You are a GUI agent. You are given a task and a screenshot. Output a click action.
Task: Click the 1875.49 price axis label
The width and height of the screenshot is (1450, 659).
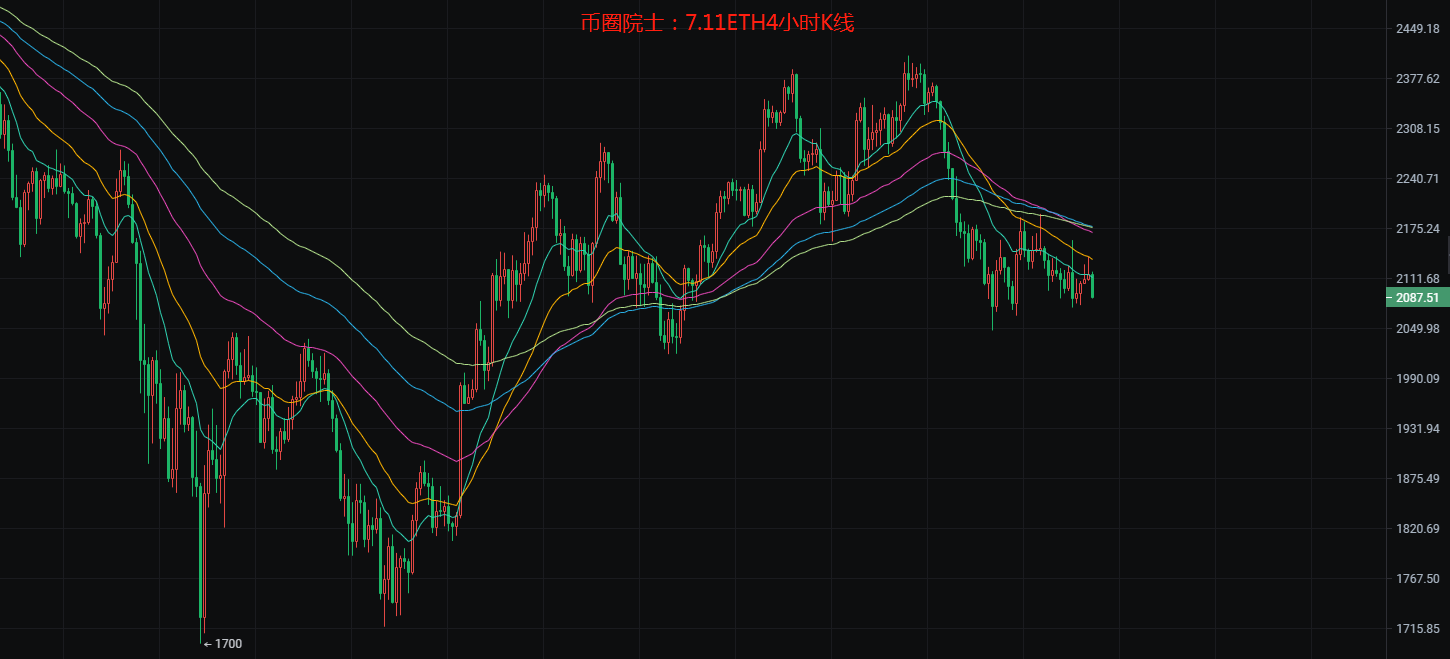tap(1417, 478)
